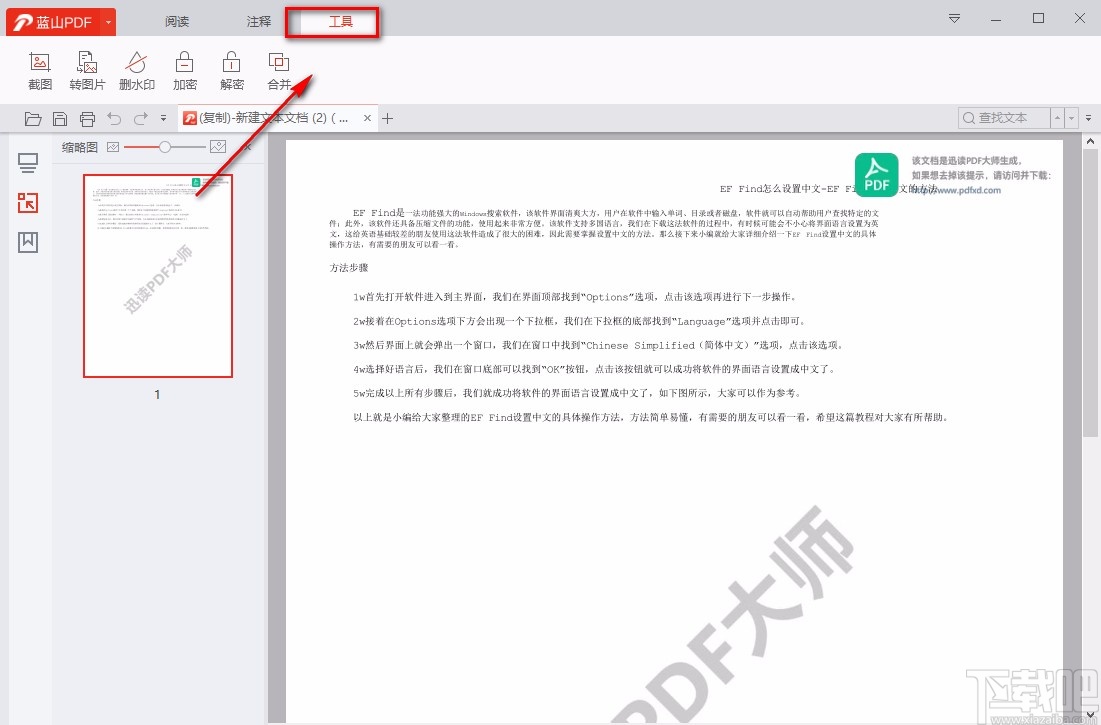This screenshot has width=1101, height=725.
Task: Click the scroll up arrow of document view
Action: [x=1090, y=141]
